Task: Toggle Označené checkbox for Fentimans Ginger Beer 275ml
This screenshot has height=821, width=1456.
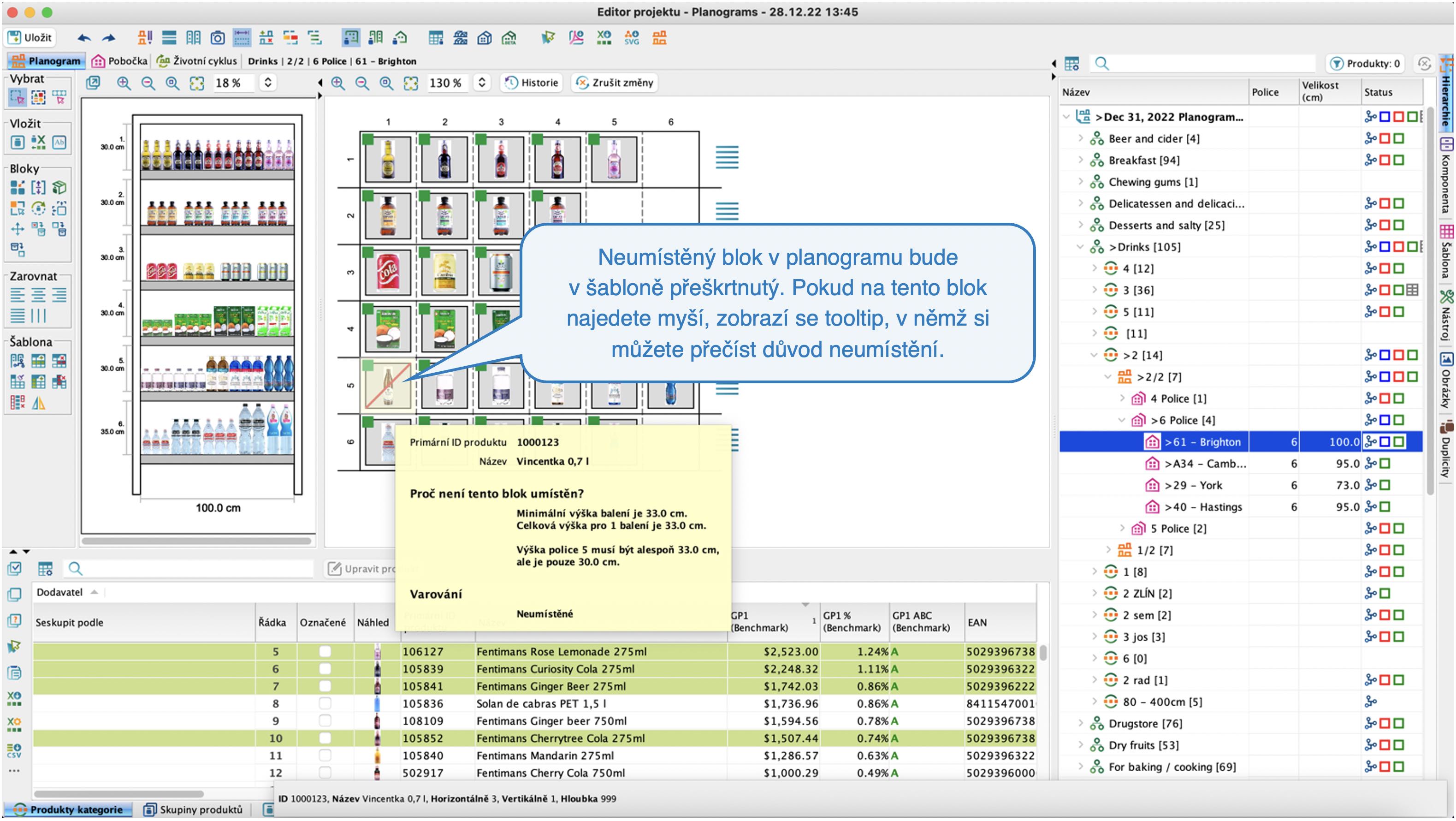Action: 325,686
